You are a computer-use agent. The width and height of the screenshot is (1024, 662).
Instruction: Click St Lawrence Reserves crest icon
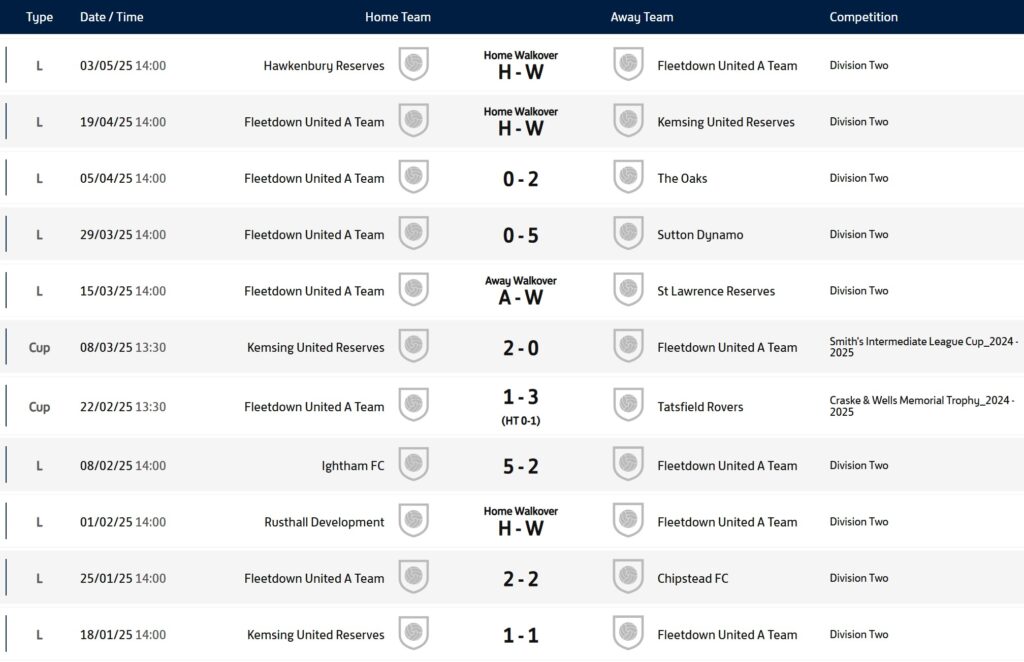pyautogui.click(x=628, y=289)
